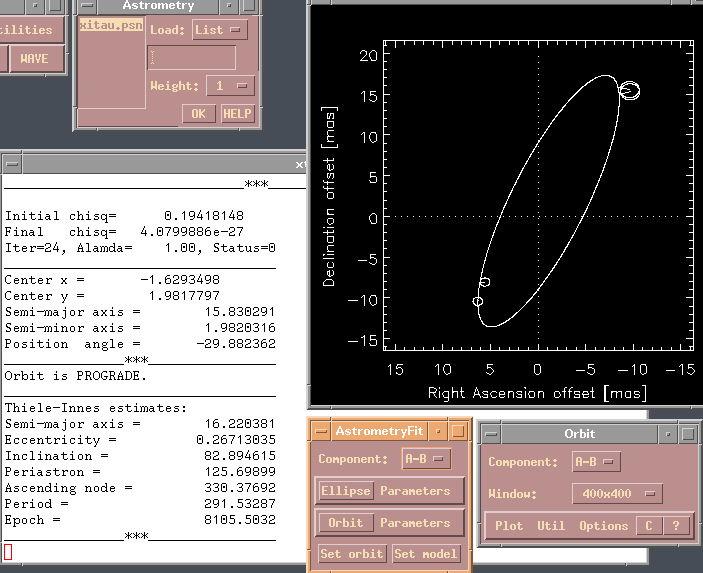This screenshot has width=703, height=573.
Task: Open the Astrometry window menu button
Action: click(85, 6)
